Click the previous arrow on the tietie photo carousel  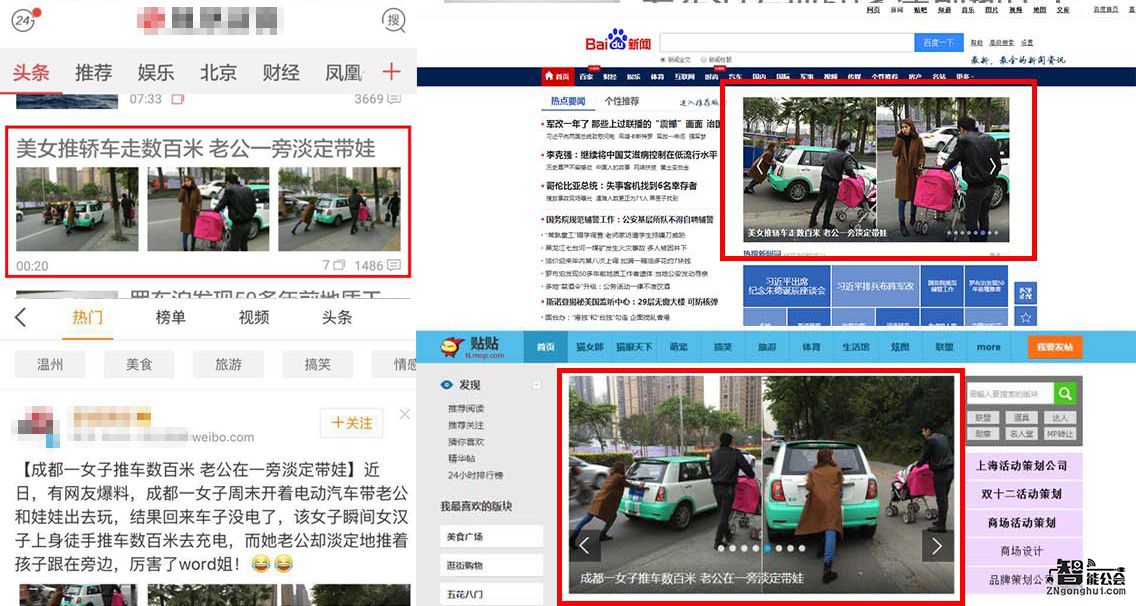pyautogui.click(x=585, y=545)
